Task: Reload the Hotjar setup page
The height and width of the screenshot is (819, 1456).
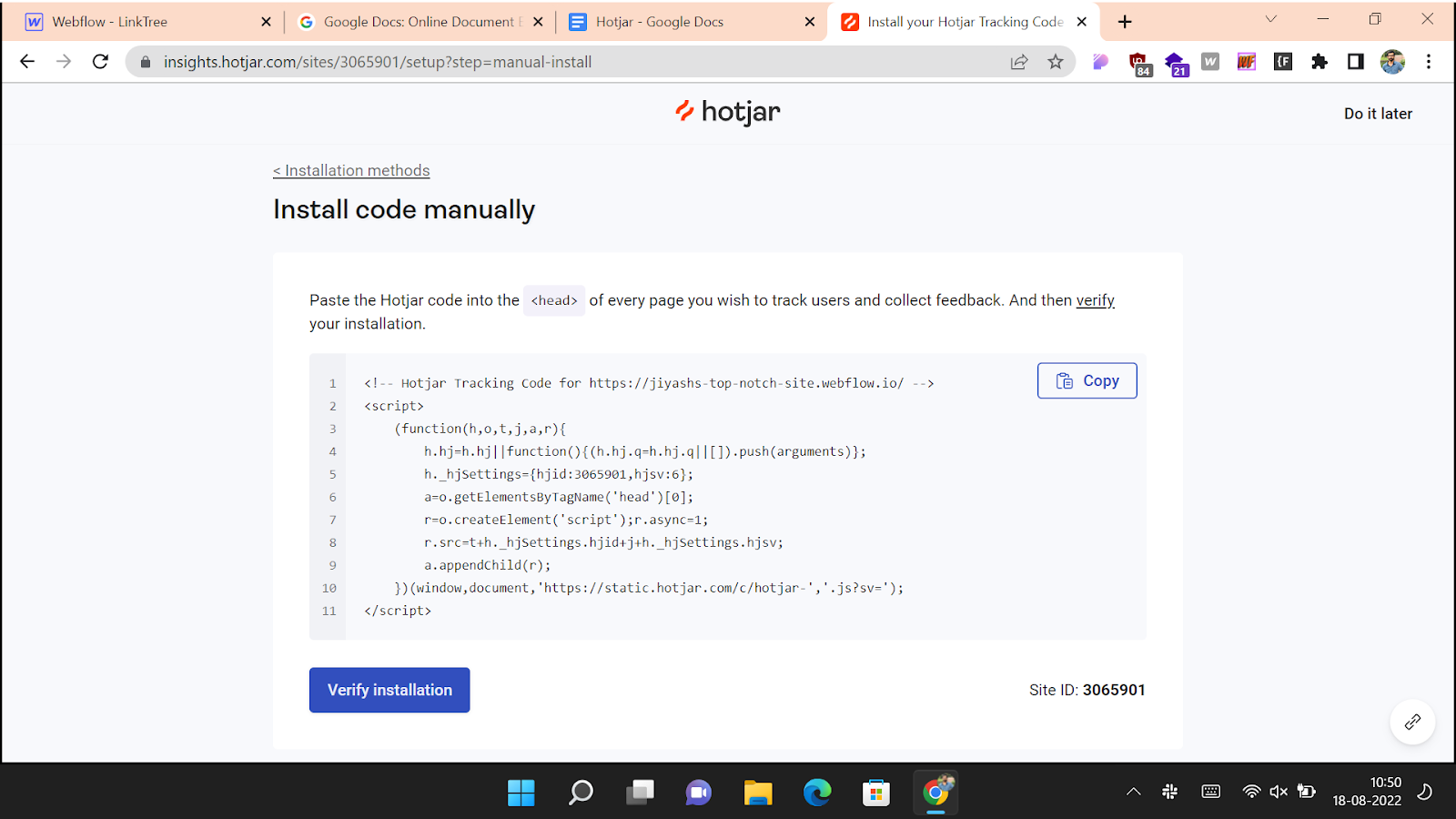Action: click(100, 62)
